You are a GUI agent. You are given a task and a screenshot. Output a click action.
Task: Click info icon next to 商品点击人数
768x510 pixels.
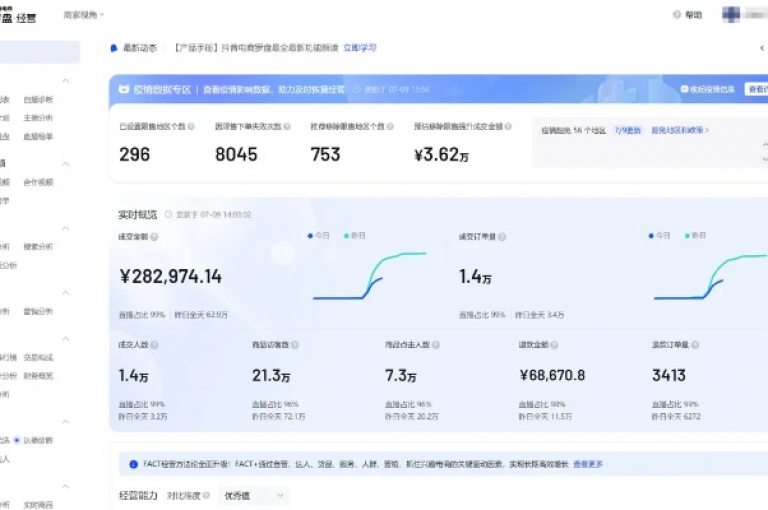point(436,345)
